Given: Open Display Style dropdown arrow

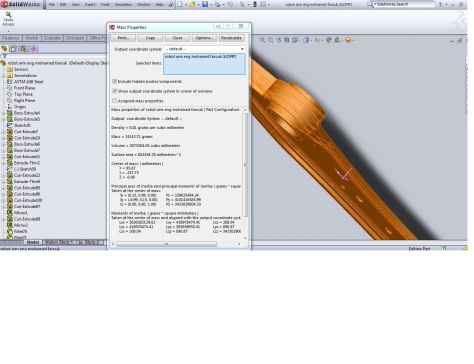Looking at the screenshot, I should tap(310, 40).
